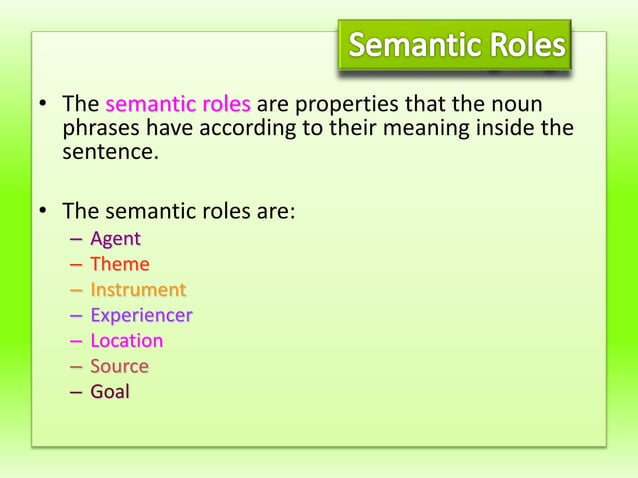Image resolution: width=638 pixels, height=478 pixels.
Task: Select the Theme list item
Action: (120, 264)
